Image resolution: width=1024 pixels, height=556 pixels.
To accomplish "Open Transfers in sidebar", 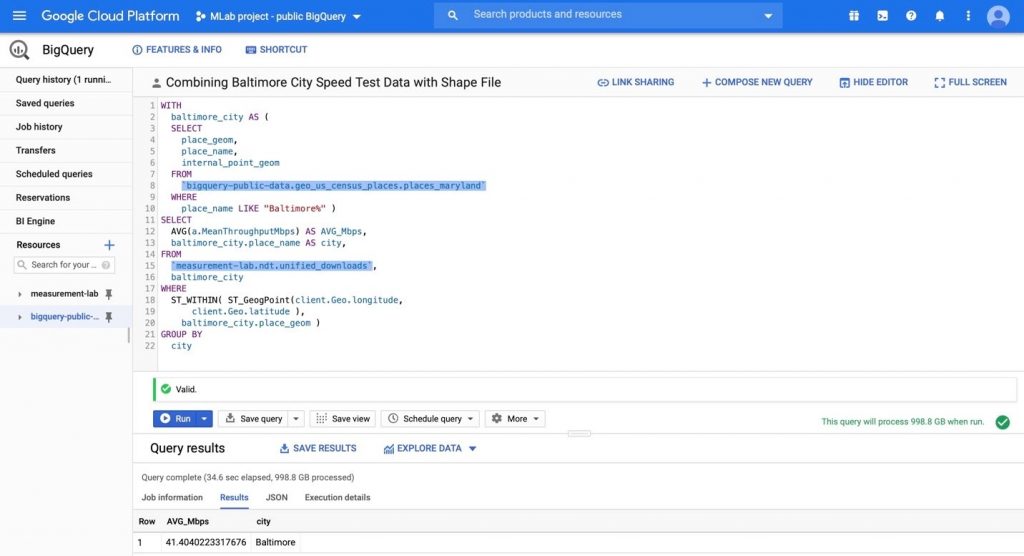I will pyautogui.click(x=36, y=150).
